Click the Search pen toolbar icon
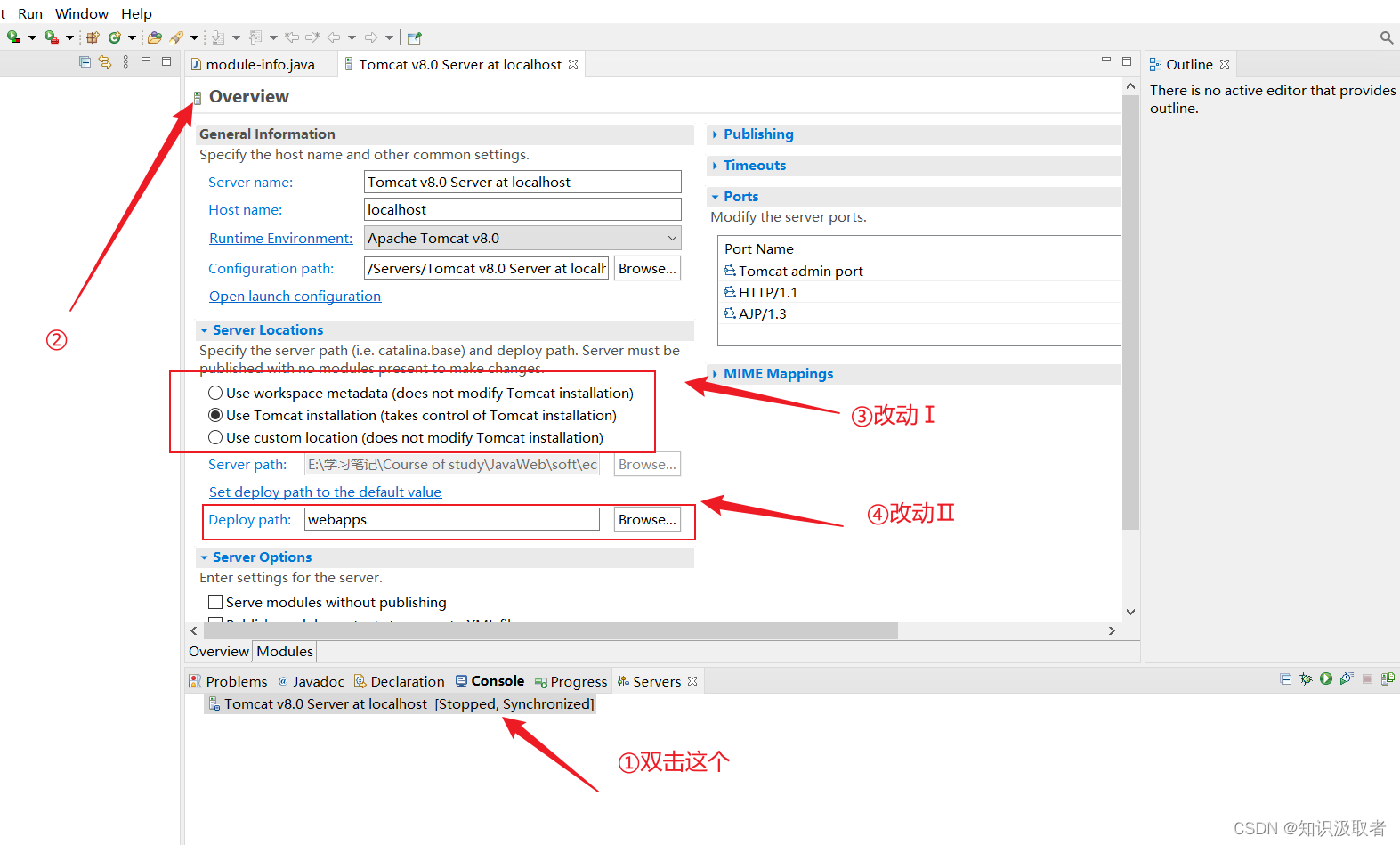 [x=176, y=37]
